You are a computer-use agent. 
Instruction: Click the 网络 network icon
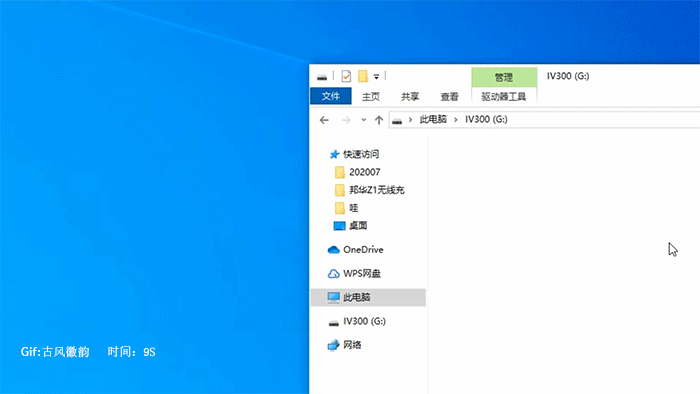click(333, 345)
